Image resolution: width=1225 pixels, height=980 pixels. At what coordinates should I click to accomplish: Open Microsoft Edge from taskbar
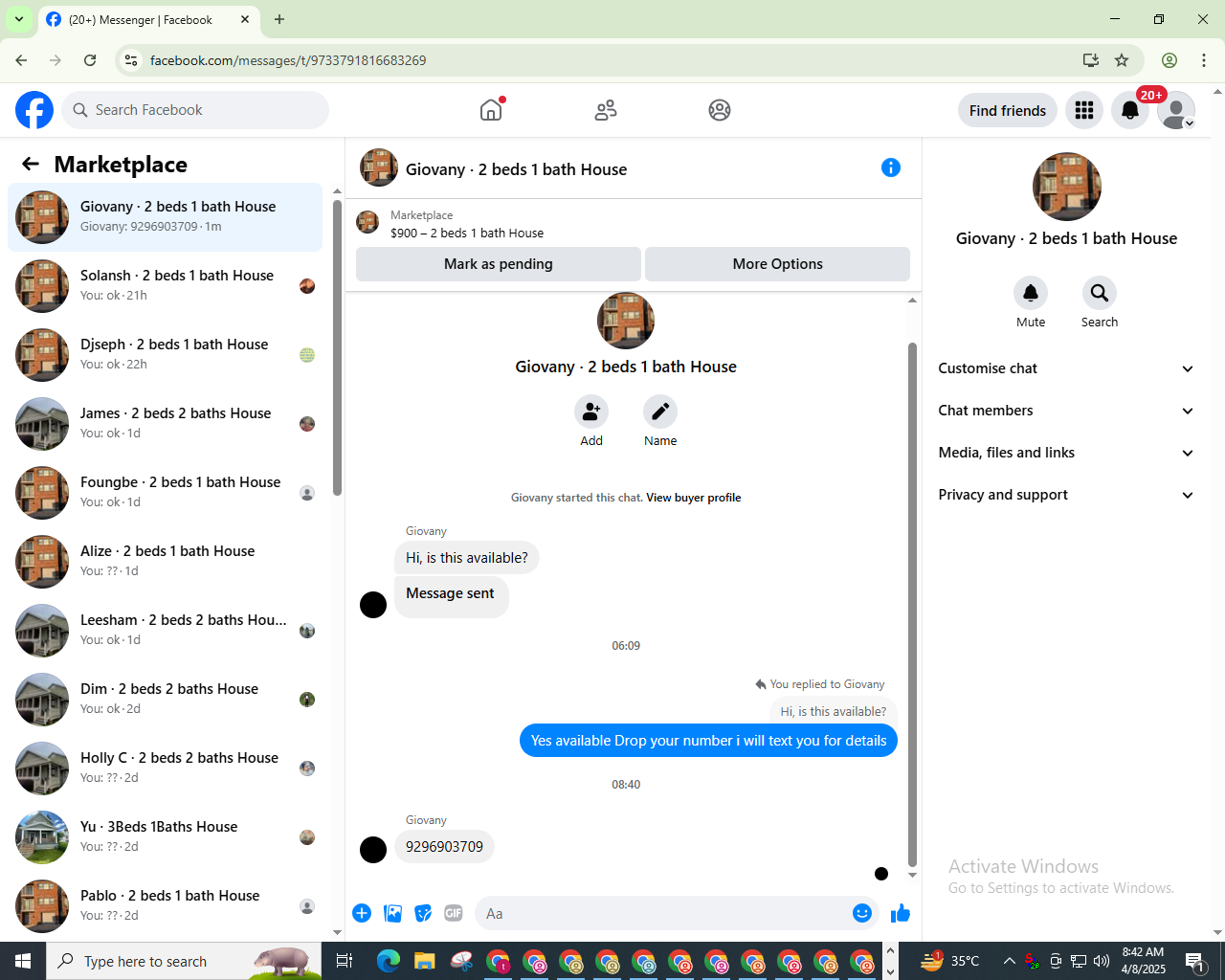389,961
